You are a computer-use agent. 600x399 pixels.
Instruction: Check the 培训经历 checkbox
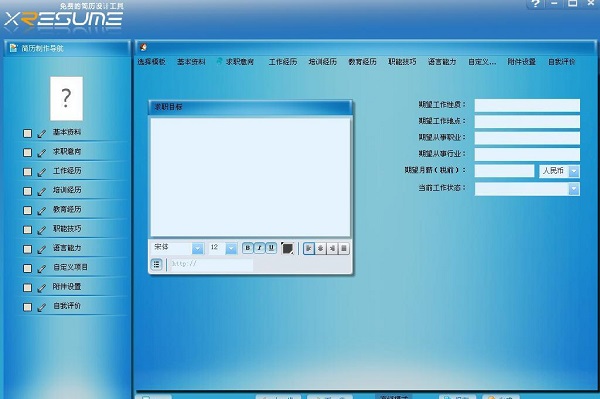[x=27, y=191]
